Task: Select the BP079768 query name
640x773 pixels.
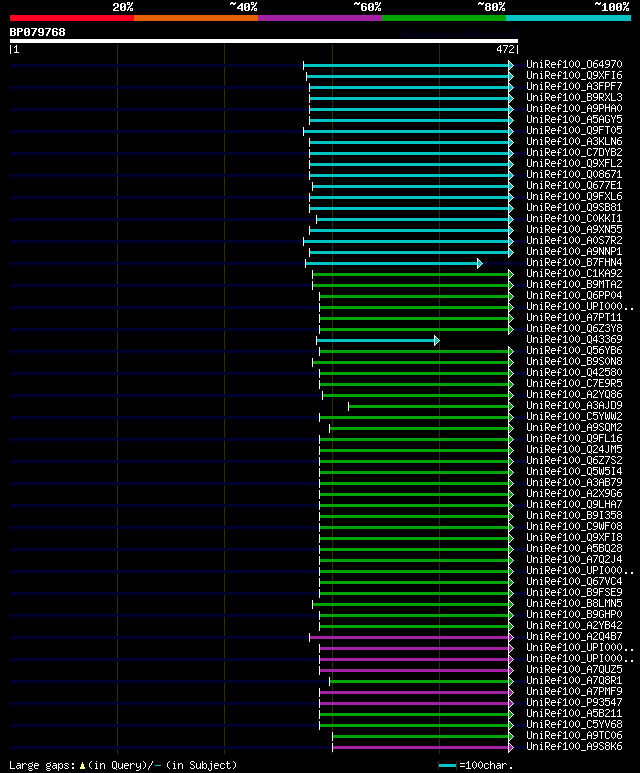Action: tap(37, 33)
